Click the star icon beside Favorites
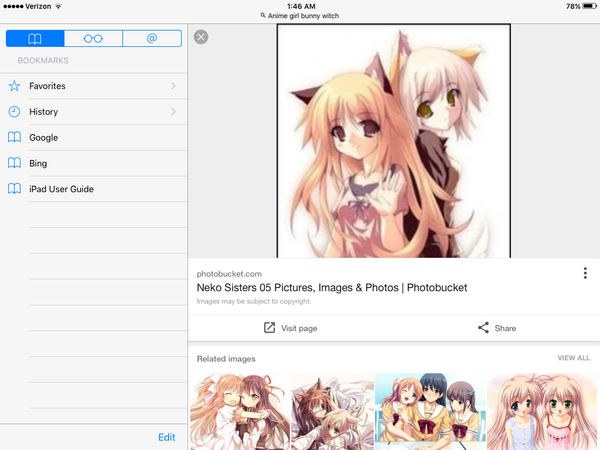This screenshot has width=600, height=450. point(14,86)
